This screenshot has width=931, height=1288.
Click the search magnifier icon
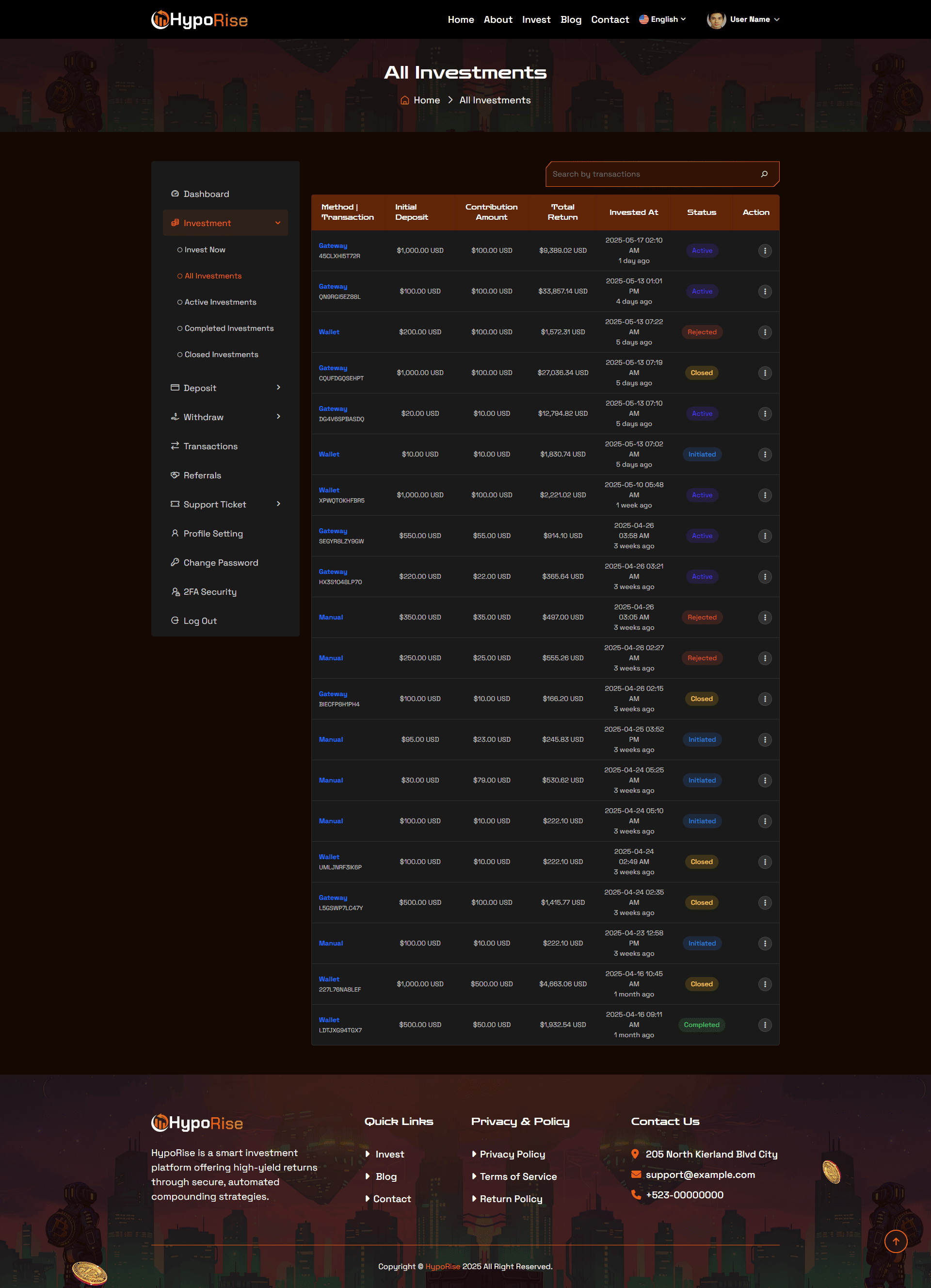pyautogui.click(x=764, y=174)
